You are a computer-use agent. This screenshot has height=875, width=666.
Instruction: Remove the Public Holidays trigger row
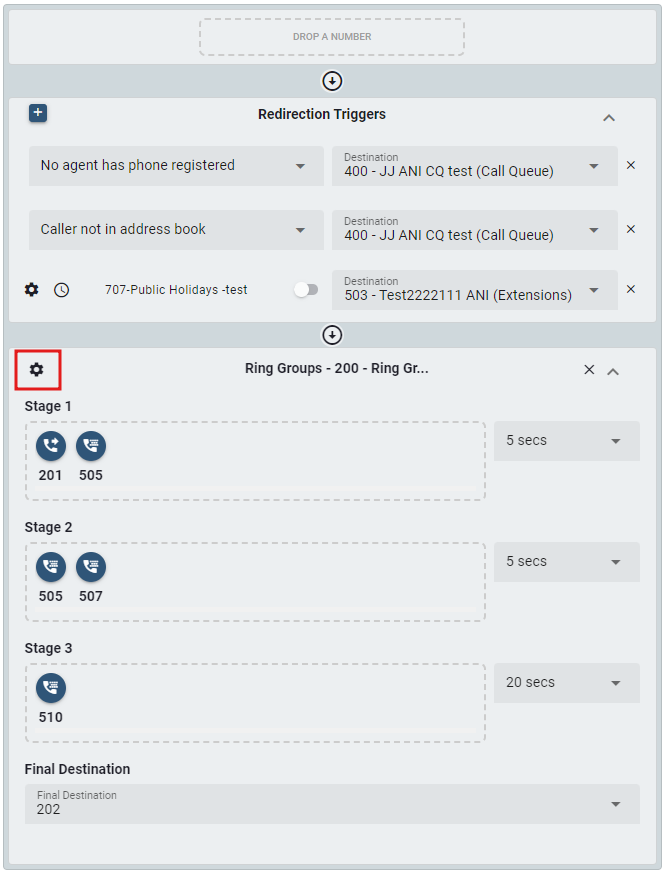tap(631, 290)
